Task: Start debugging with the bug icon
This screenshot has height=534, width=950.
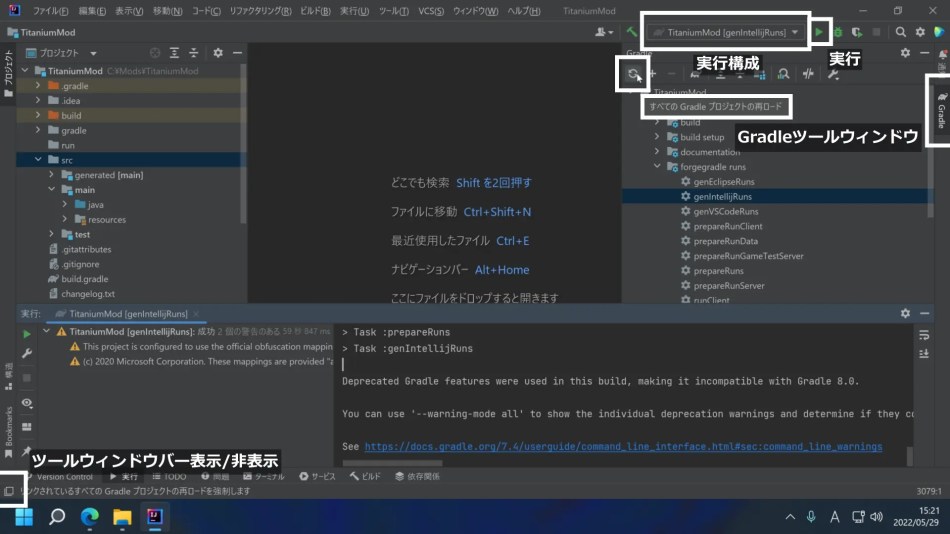Action: click(838, 32)
